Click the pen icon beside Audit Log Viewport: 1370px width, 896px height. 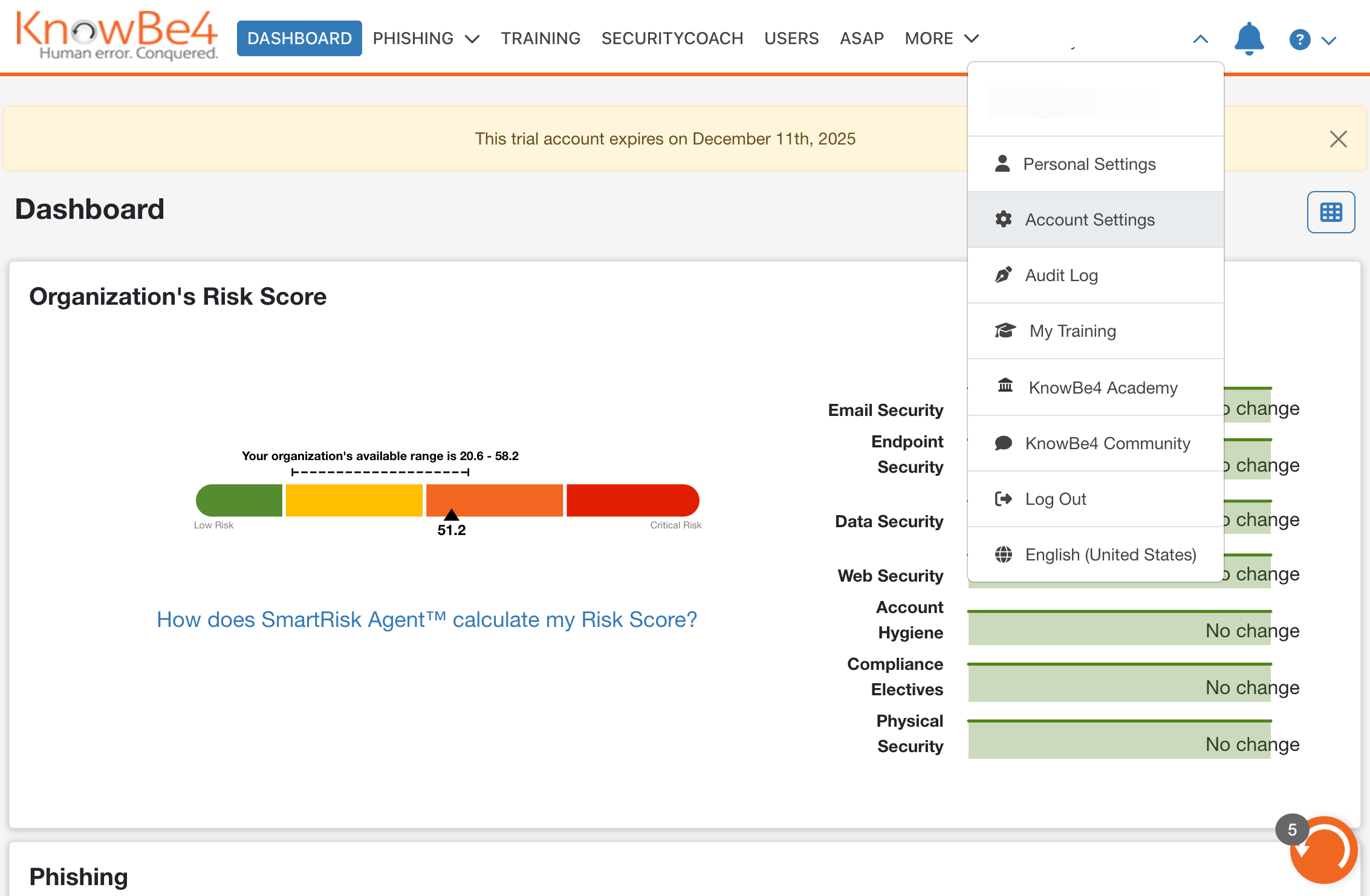(1004, 275)
